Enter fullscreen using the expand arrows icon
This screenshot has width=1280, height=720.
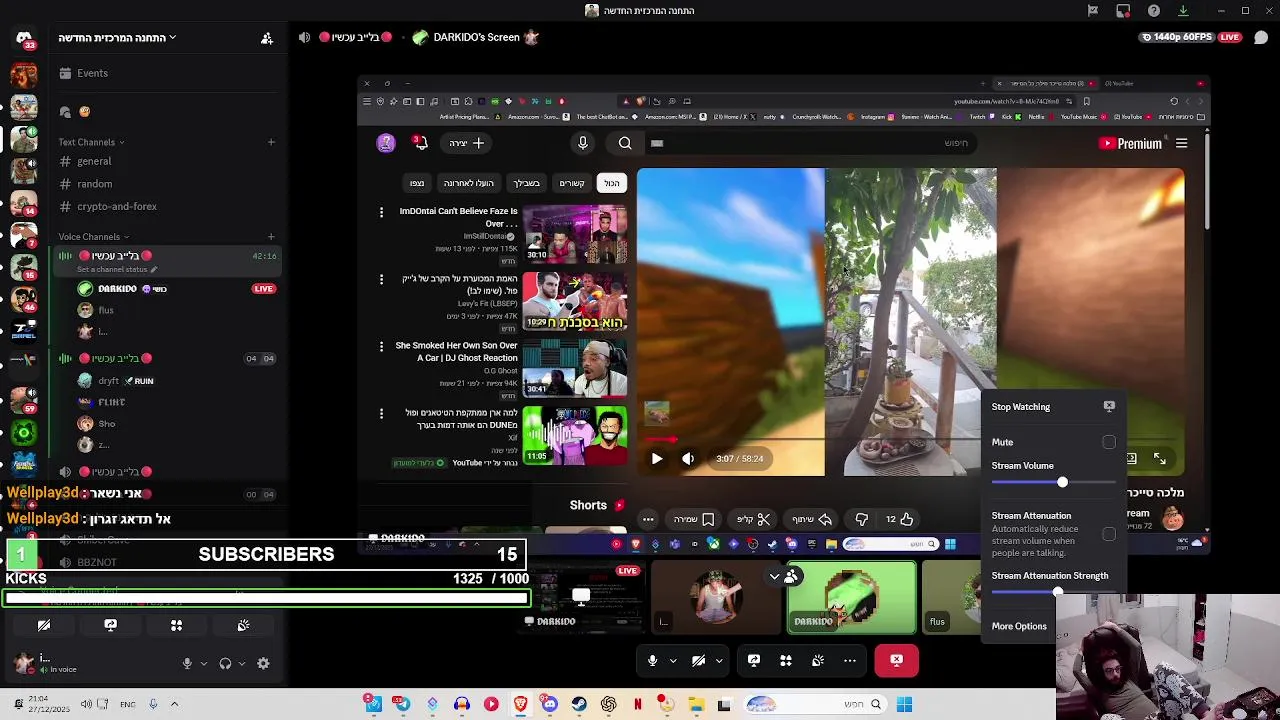(1159, 458)
